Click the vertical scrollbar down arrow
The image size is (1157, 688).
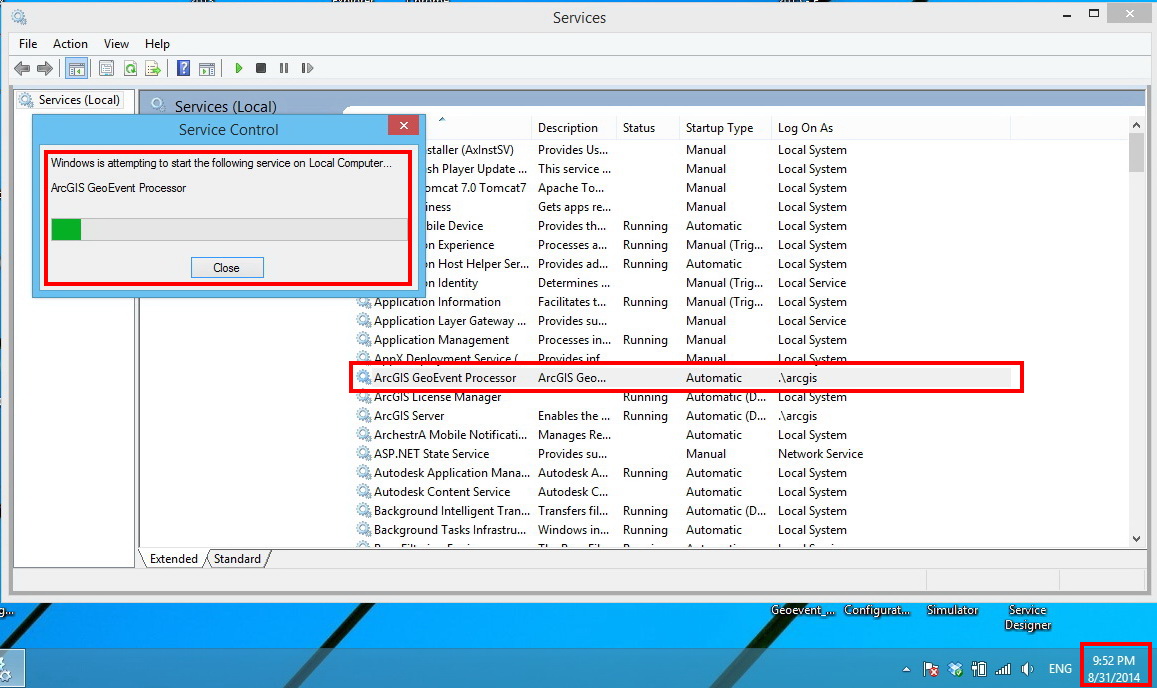point(1136,539)
